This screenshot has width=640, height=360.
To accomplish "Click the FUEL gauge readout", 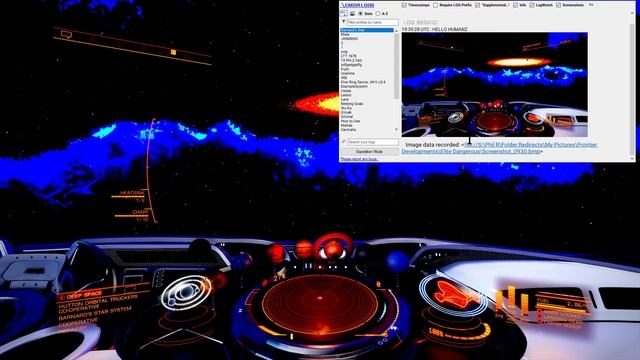I will pos(563,303).
